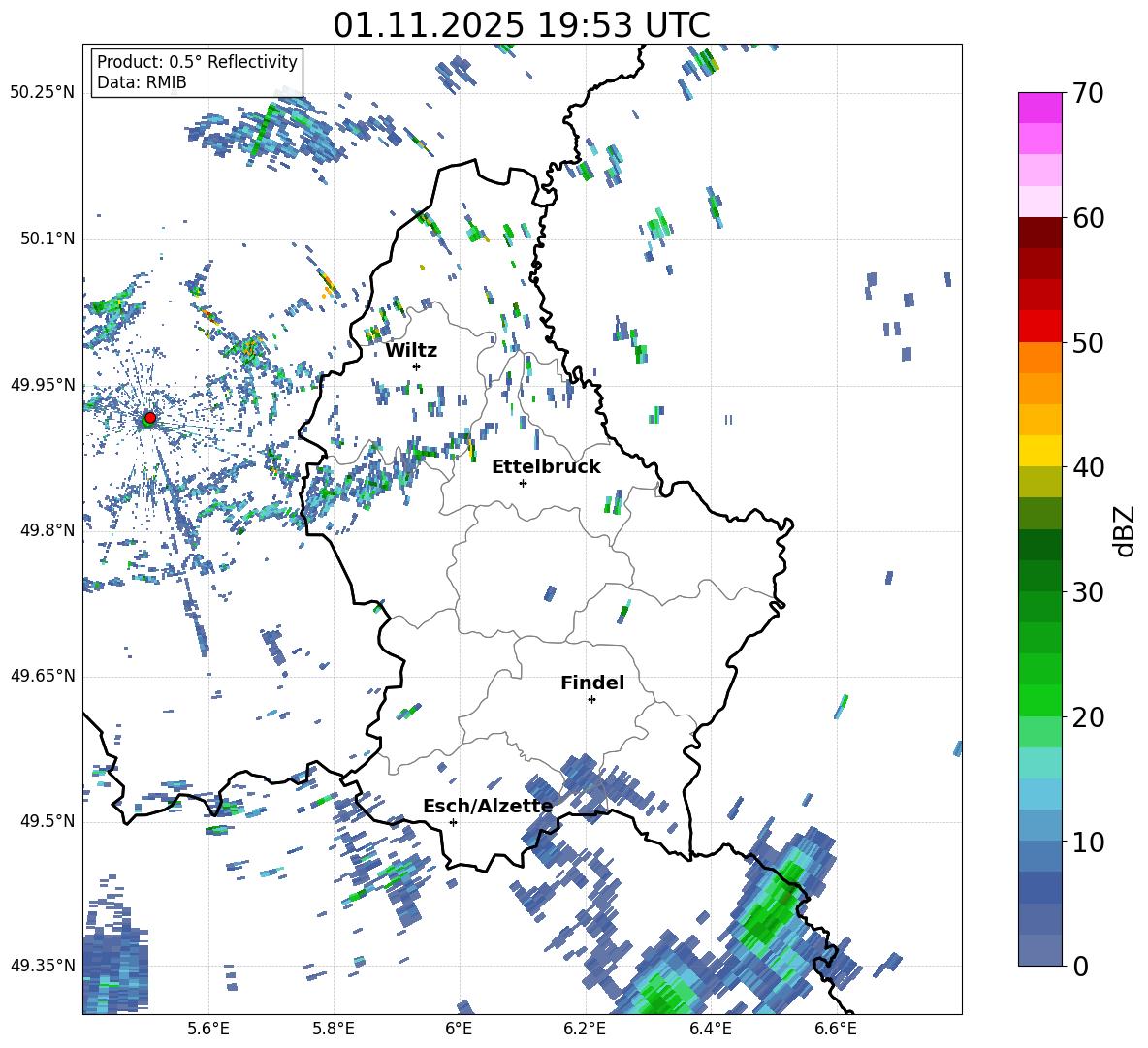Click the bright green colorbar segment at 20
Screen dimensions: 1148x1048
click(1039, 700)
